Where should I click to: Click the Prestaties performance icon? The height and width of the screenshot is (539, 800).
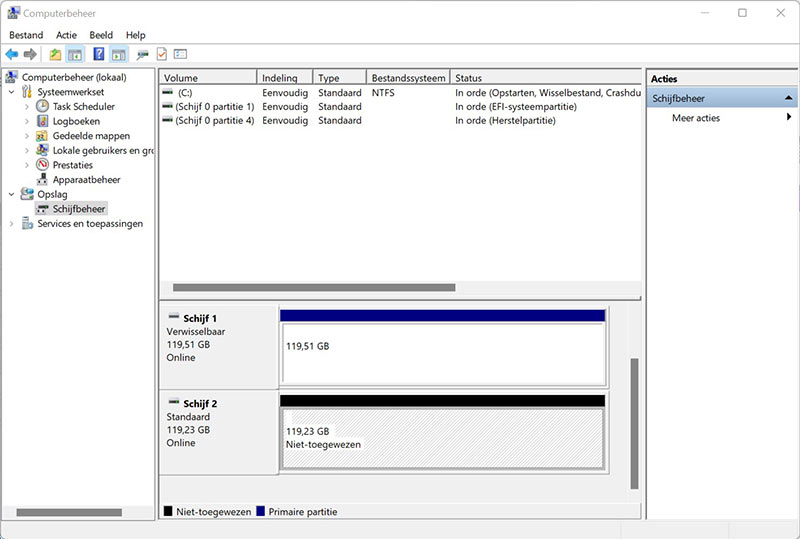(42, 165)
